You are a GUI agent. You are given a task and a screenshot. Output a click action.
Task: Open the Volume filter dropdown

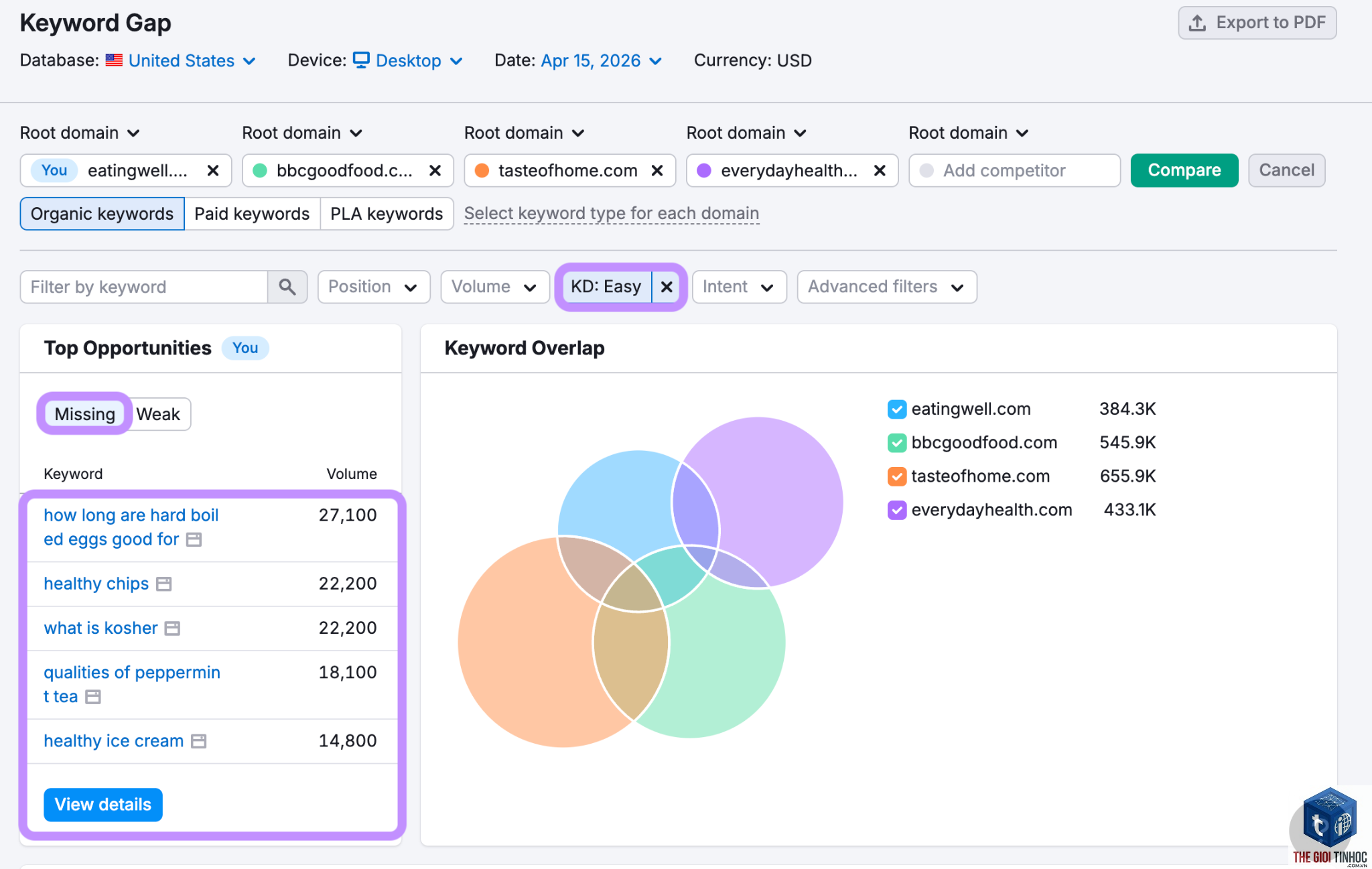point(495,287)
